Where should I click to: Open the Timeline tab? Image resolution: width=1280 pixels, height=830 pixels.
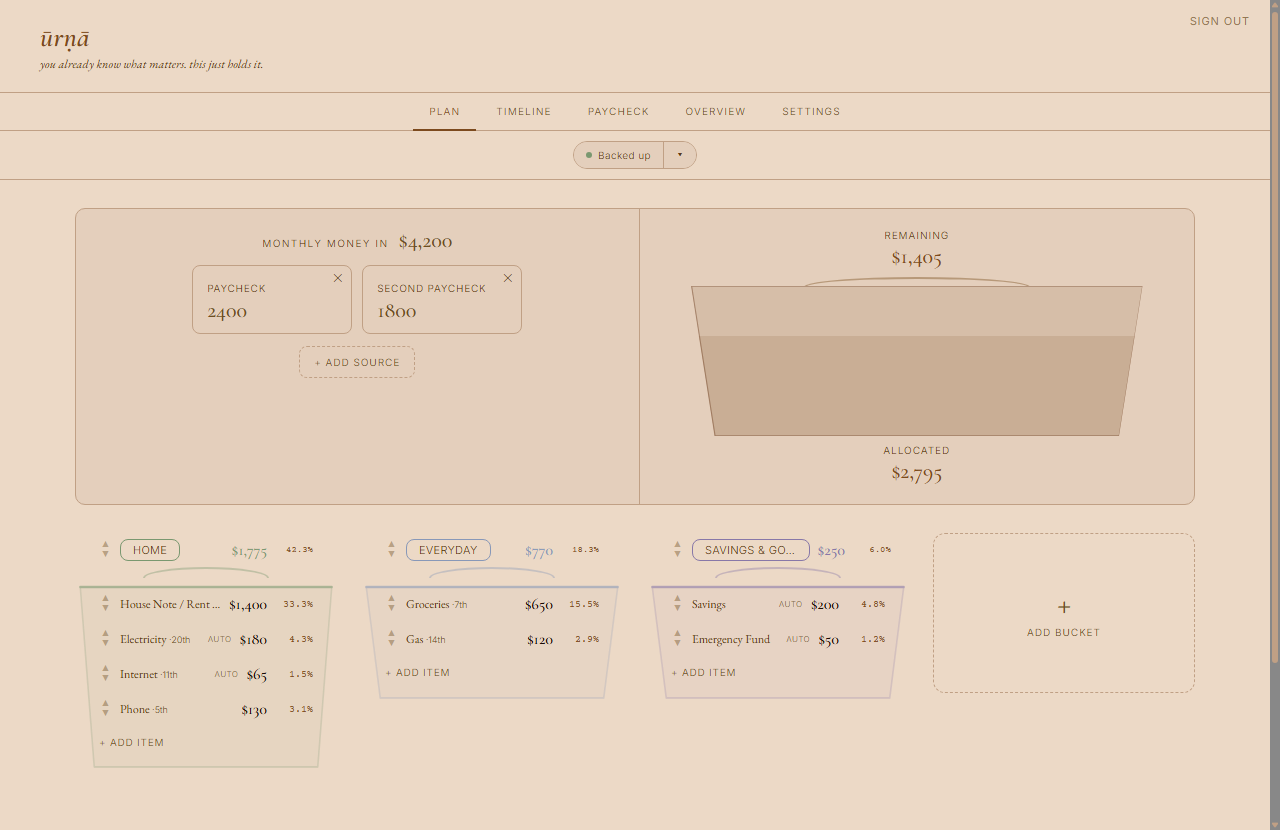(x=524, y=111)
